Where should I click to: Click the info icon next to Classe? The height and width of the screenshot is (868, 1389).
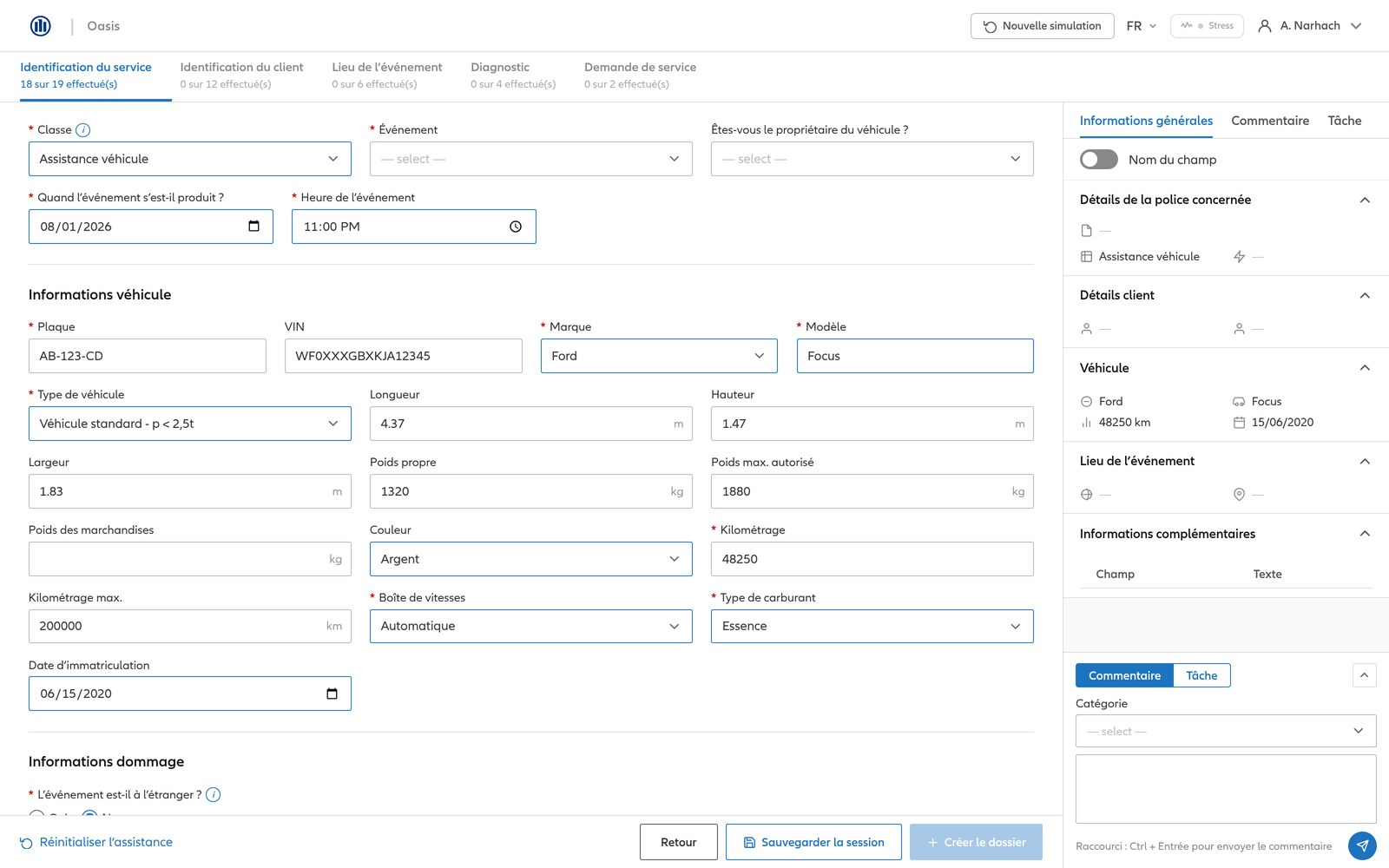(x=82, y=130)
